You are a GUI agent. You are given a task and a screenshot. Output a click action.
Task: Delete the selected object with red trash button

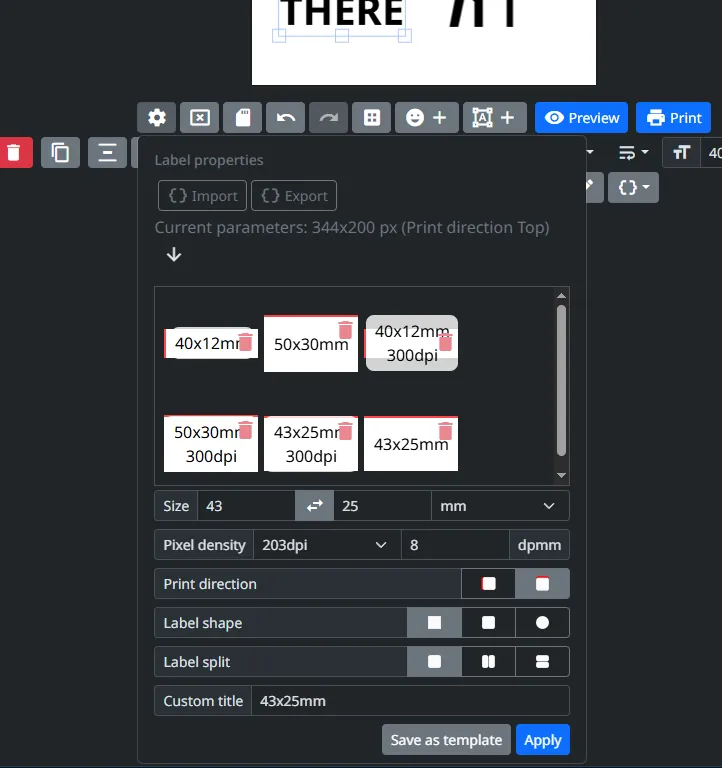pyautogui.click(x=14, y=153)
